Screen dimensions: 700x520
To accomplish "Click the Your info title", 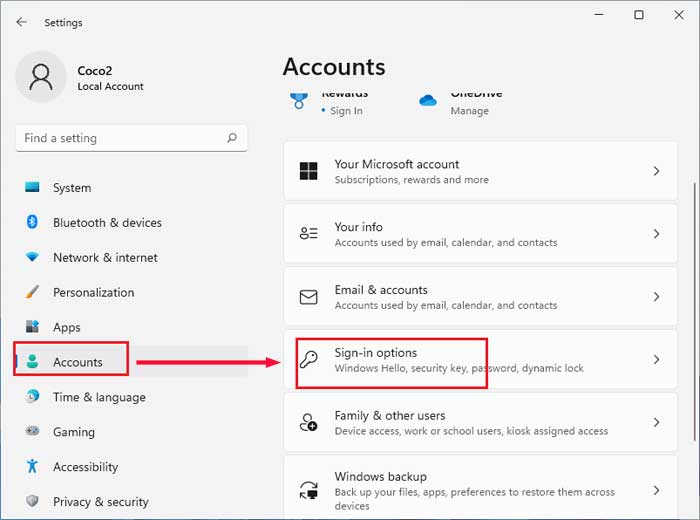I will tap(358, 227).
